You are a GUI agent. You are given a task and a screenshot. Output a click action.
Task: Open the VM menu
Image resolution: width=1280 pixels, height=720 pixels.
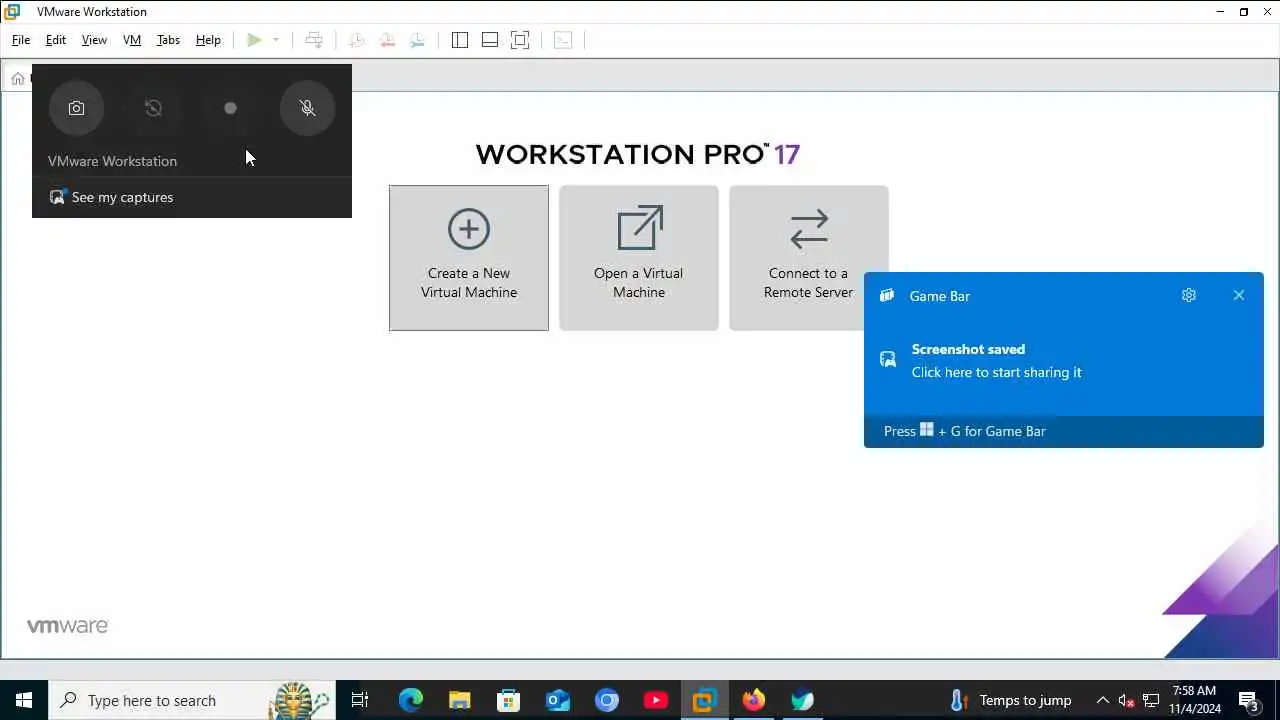[132, 40]
